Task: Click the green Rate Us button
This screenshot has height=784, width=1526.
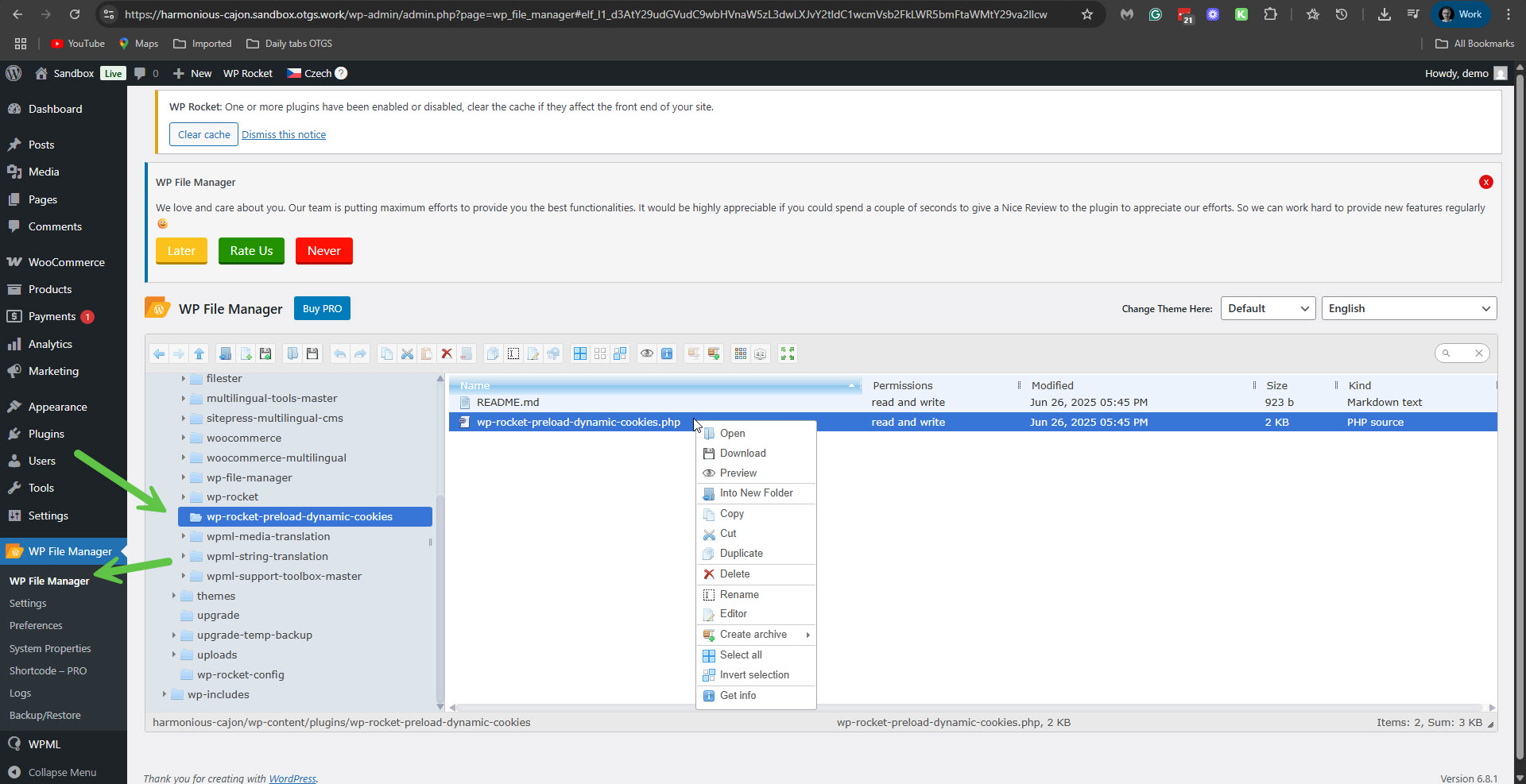Action: [x=251, y=250]
